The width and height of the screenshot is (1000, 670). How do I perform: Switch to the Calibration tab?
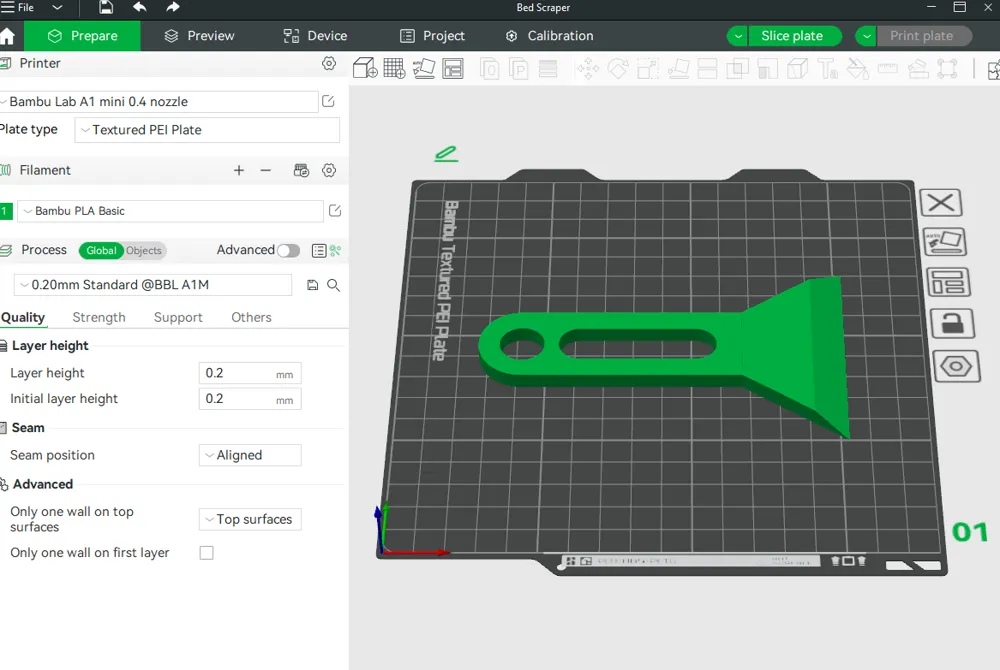click(549, 36)
